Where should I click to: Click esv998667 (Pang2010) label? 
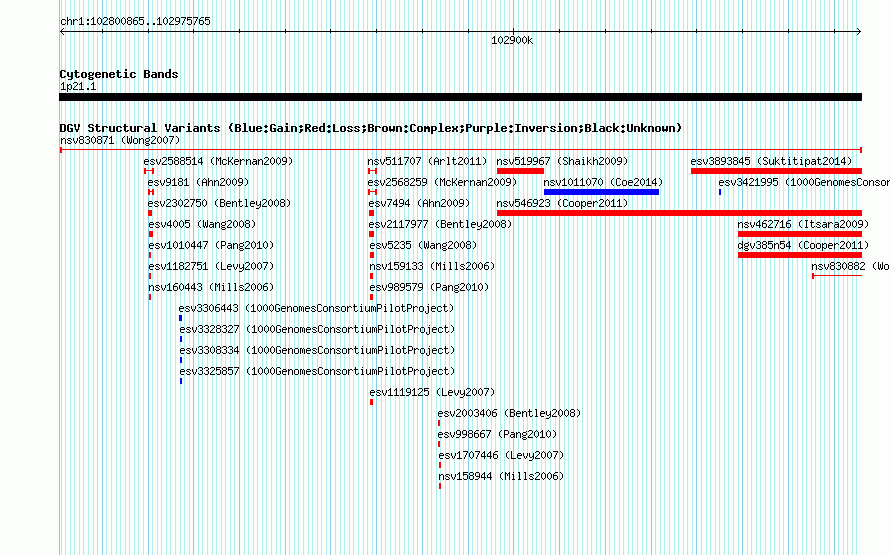click(498, 434)
